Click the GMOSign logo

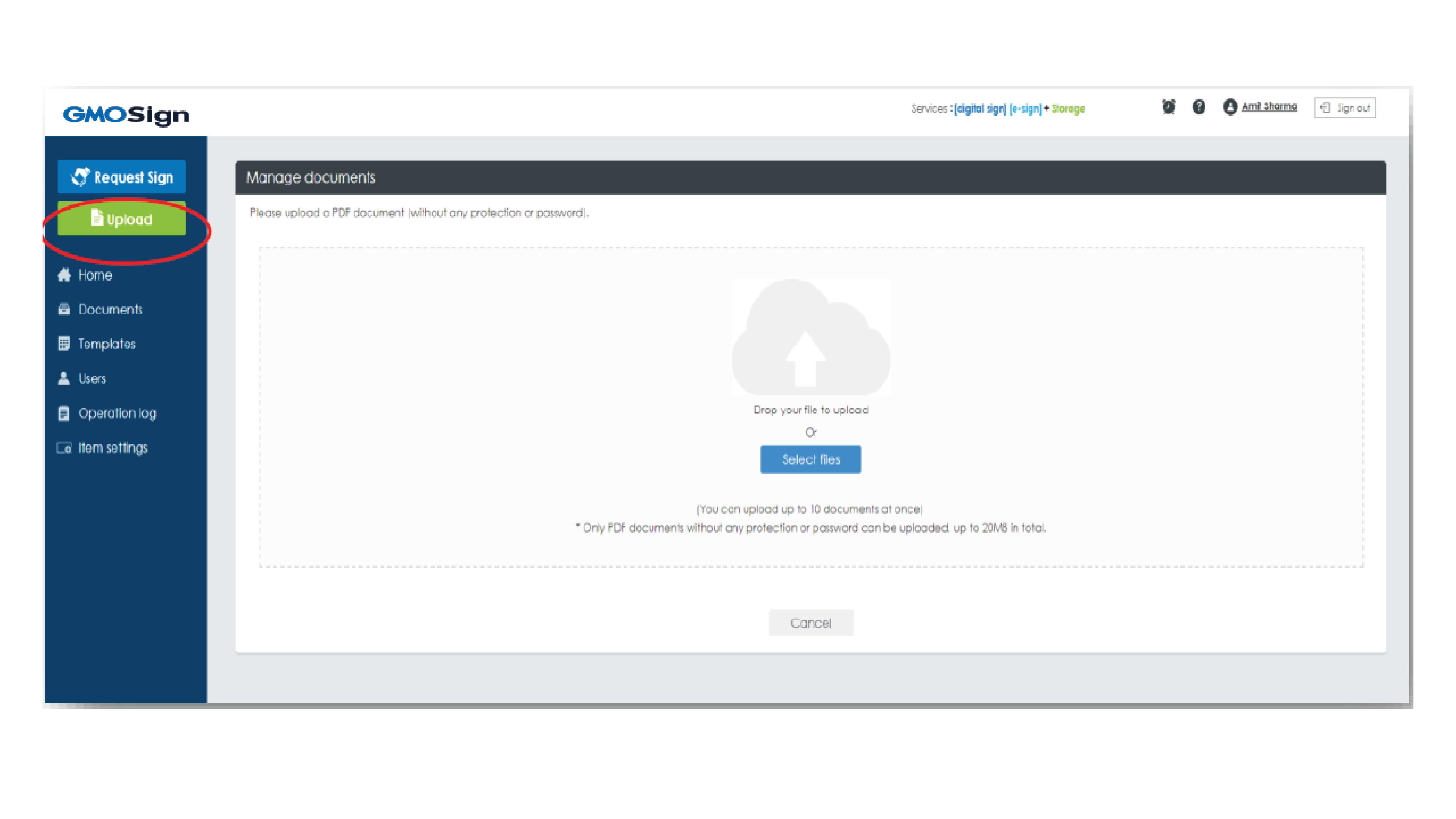click(126, 115)
